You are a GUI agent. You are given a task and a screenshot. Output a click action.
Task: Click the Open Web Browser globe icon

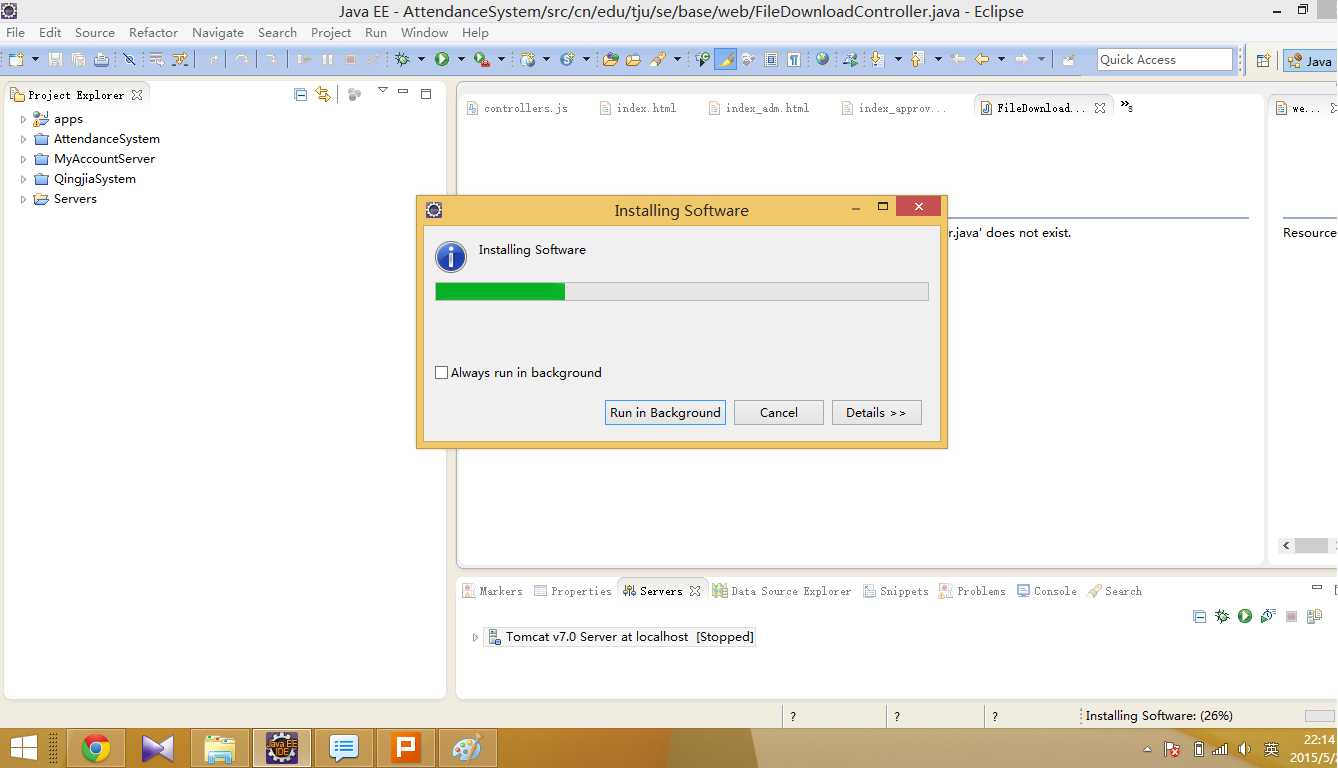(822, 59)
